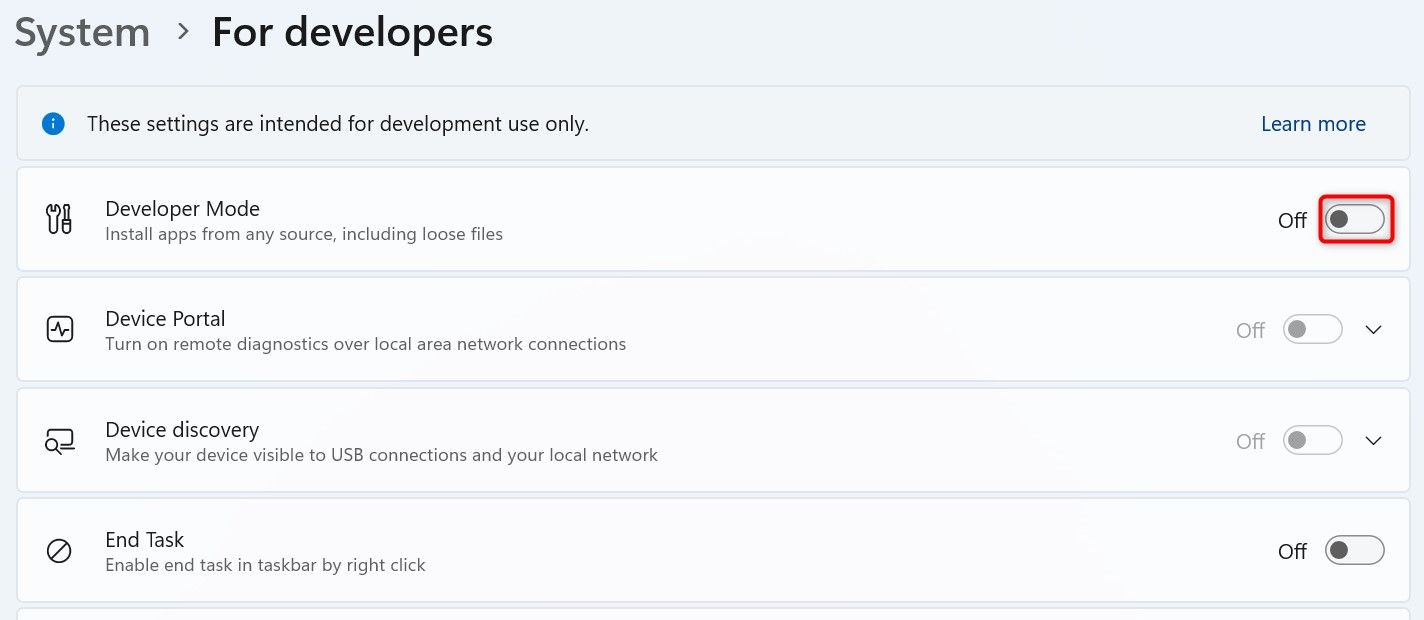1424x620 pixels.
Task: Expand the Device Portal chevron
Action: [x=1373, y=330]
